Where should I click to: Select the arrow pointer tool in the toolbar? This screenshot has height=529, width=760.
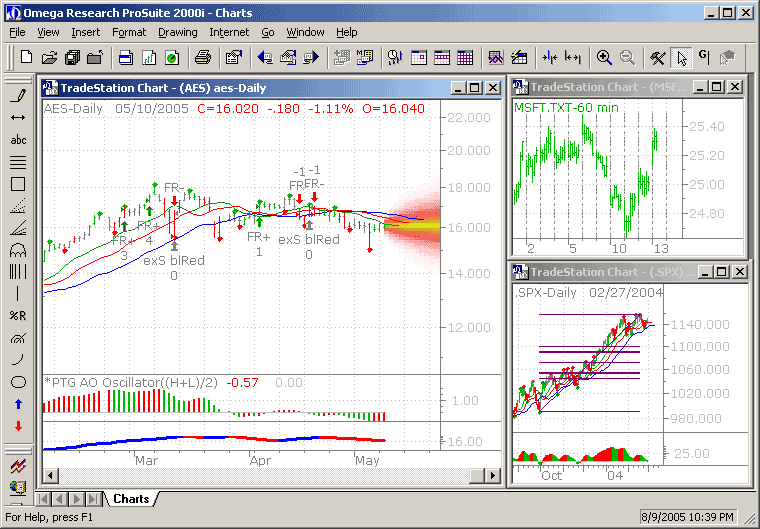click(x=681, y=58)
